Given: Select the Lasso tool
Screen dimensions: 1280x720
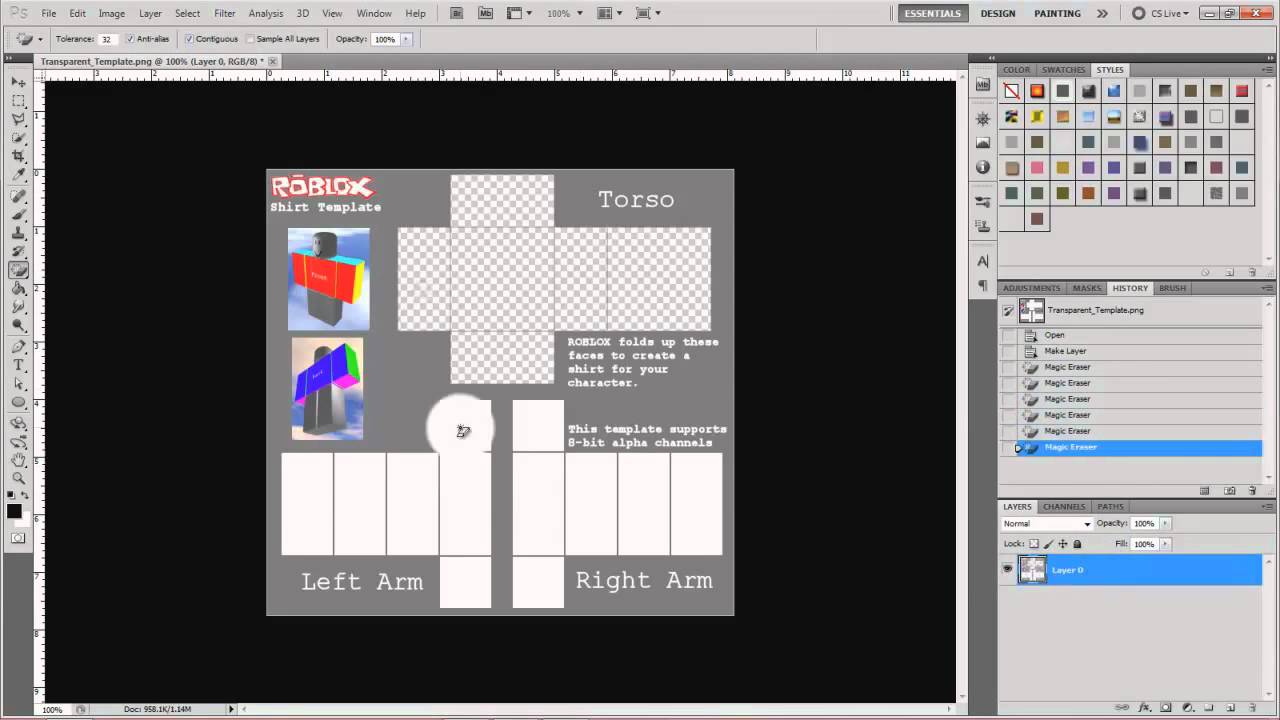Looking at the screenshot, I should point(18,117).
